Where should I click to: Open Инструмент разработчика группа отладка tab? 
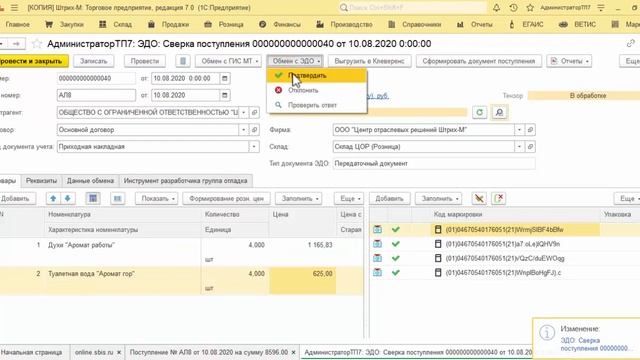[186, 180]
